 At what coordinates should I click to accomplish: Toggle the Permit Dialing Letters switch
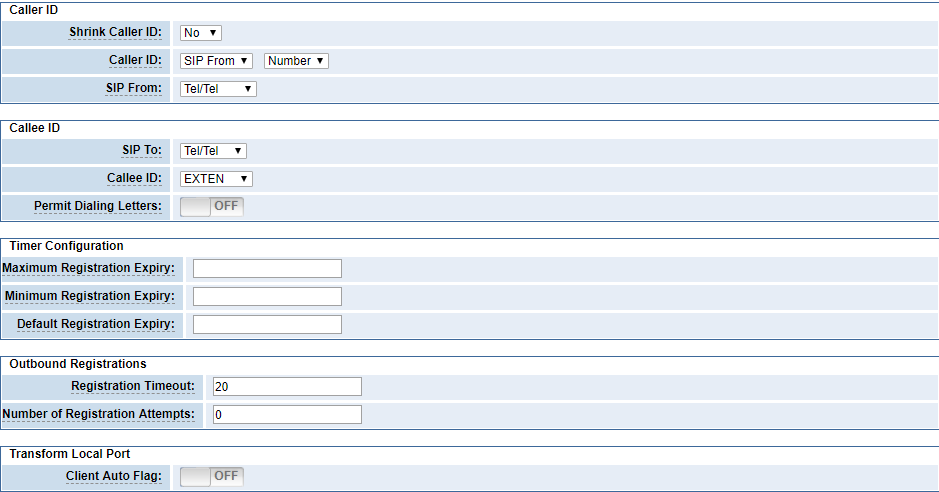click(212, 206)
